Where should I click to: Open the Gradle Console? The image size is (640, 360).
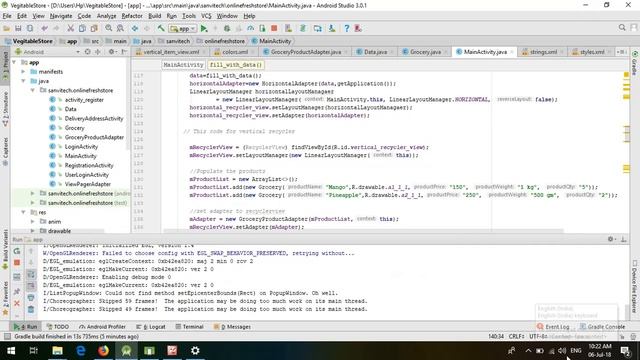point(602,327)
